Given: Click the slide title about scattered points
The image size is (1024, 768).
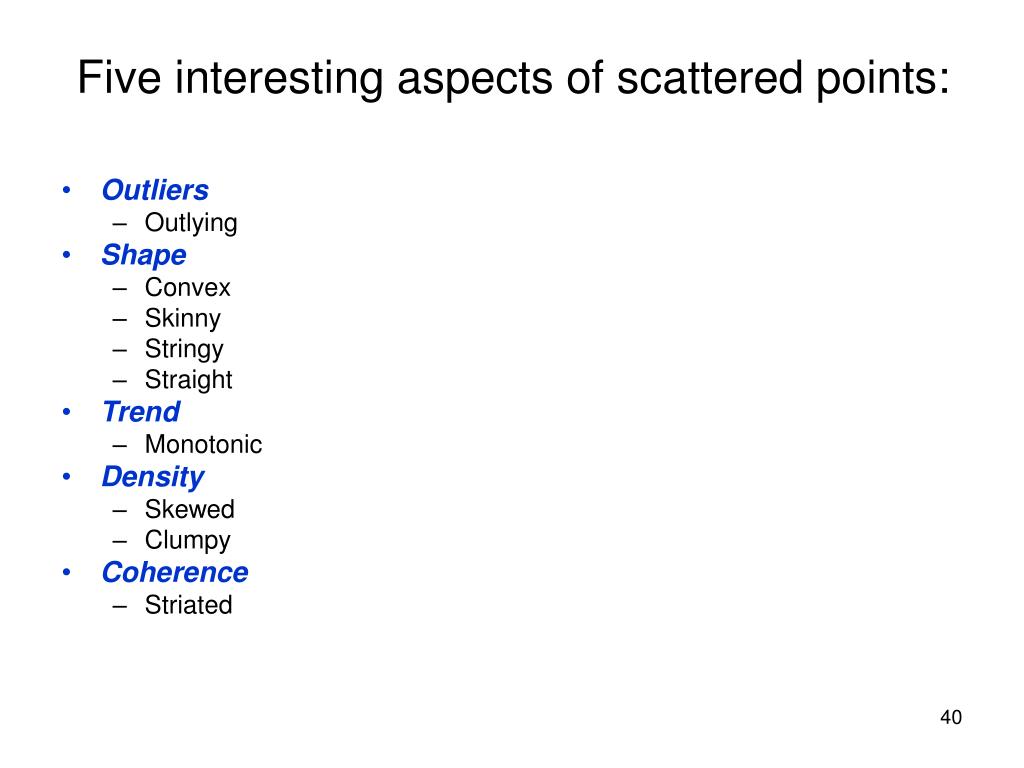Looking at the screenshot, I should (x=513, y=80).
